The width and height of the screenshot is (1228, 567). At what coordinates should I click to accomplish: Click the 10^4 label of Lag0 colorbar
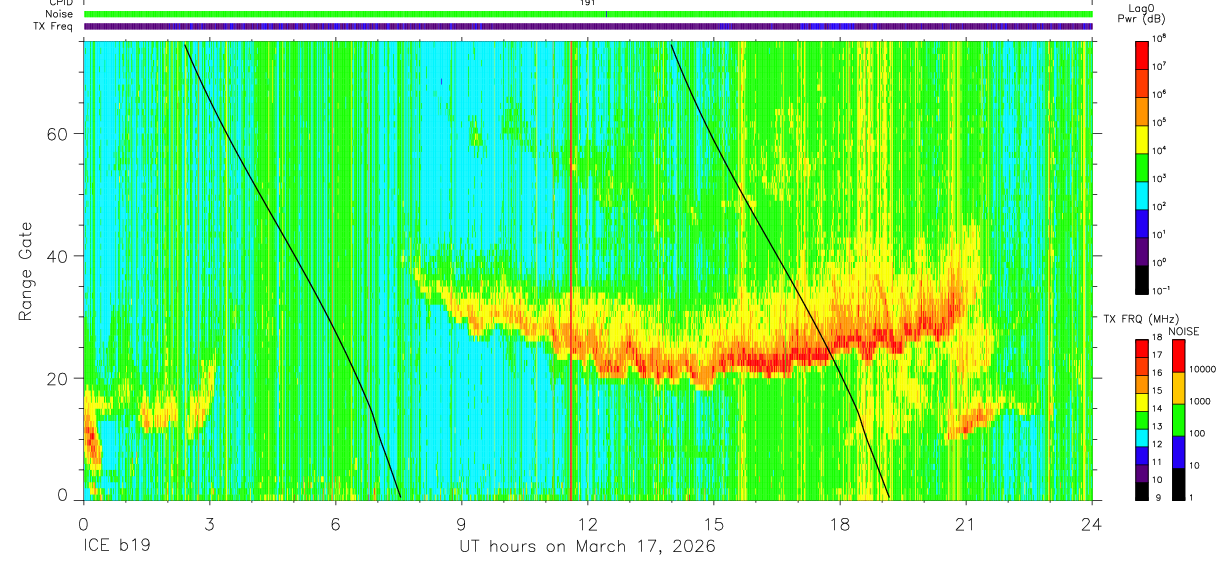coord(1160,149)
